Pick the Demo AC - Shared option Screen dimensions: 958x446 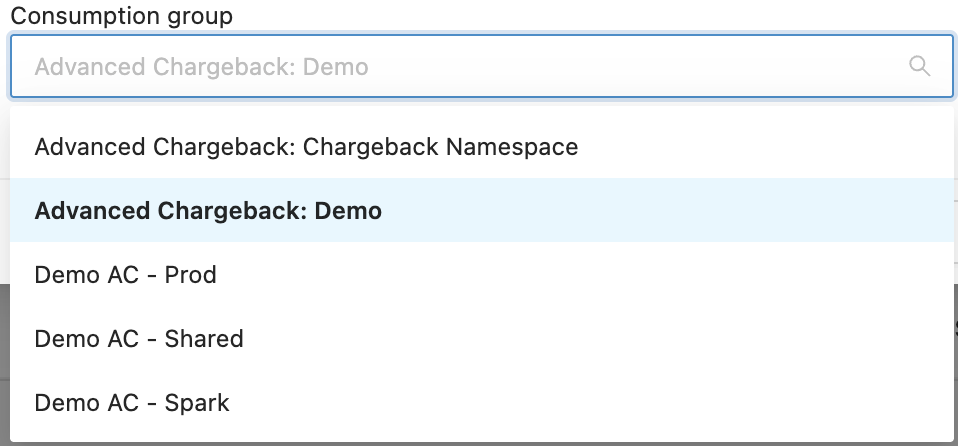[139, 339]
